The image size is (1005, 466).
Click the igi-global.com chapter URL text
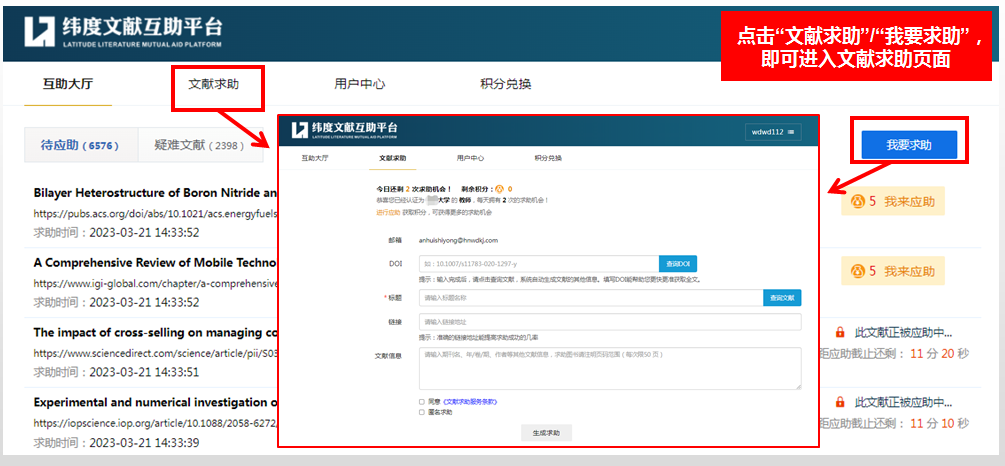tap(155, 283)
